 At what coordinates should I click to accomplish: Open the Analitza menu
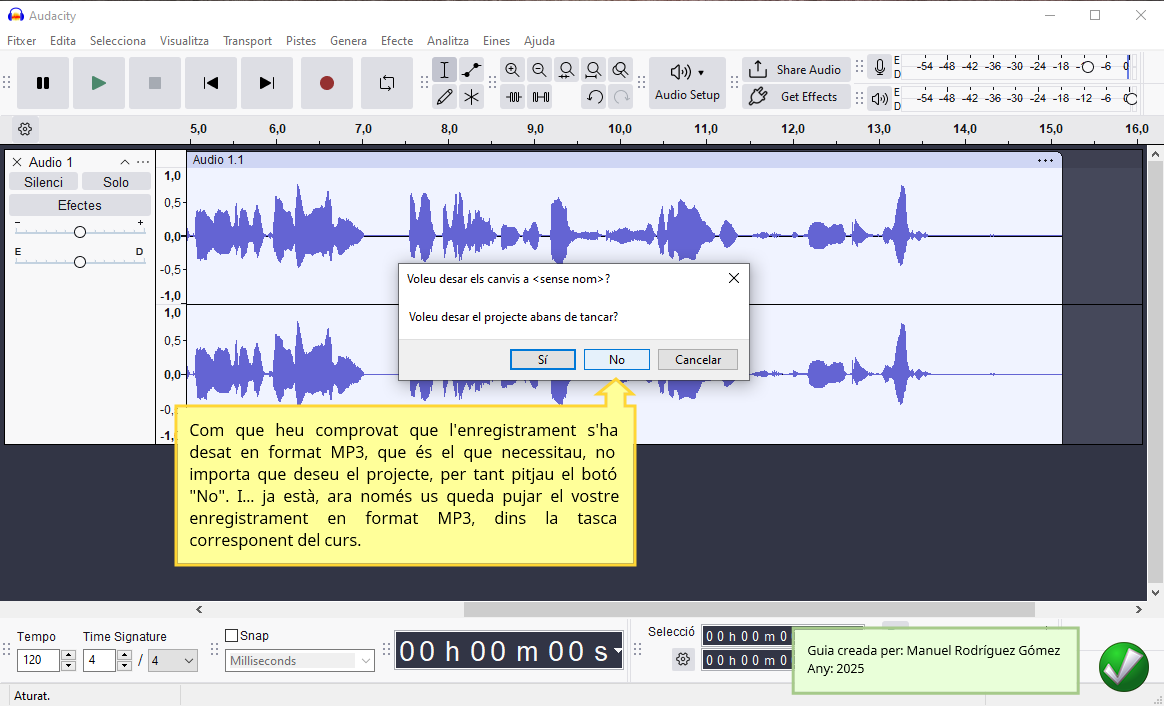448,41
